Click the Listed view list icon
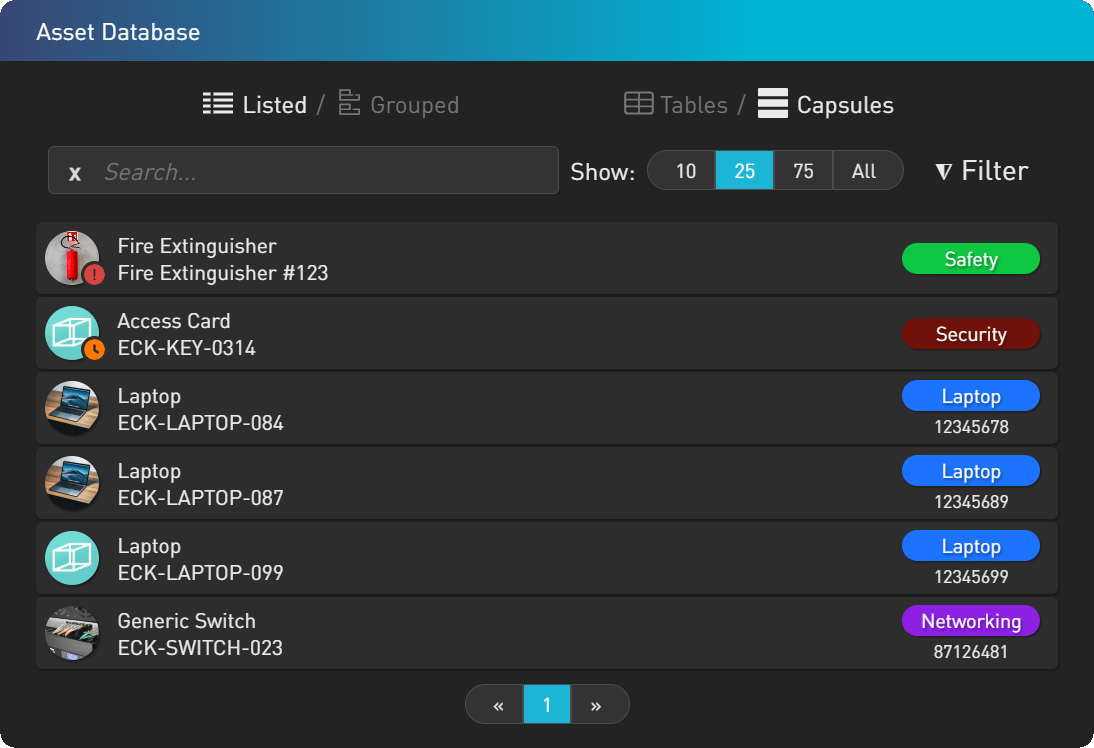Screen dimensions: 1094x748 [217, 103]
